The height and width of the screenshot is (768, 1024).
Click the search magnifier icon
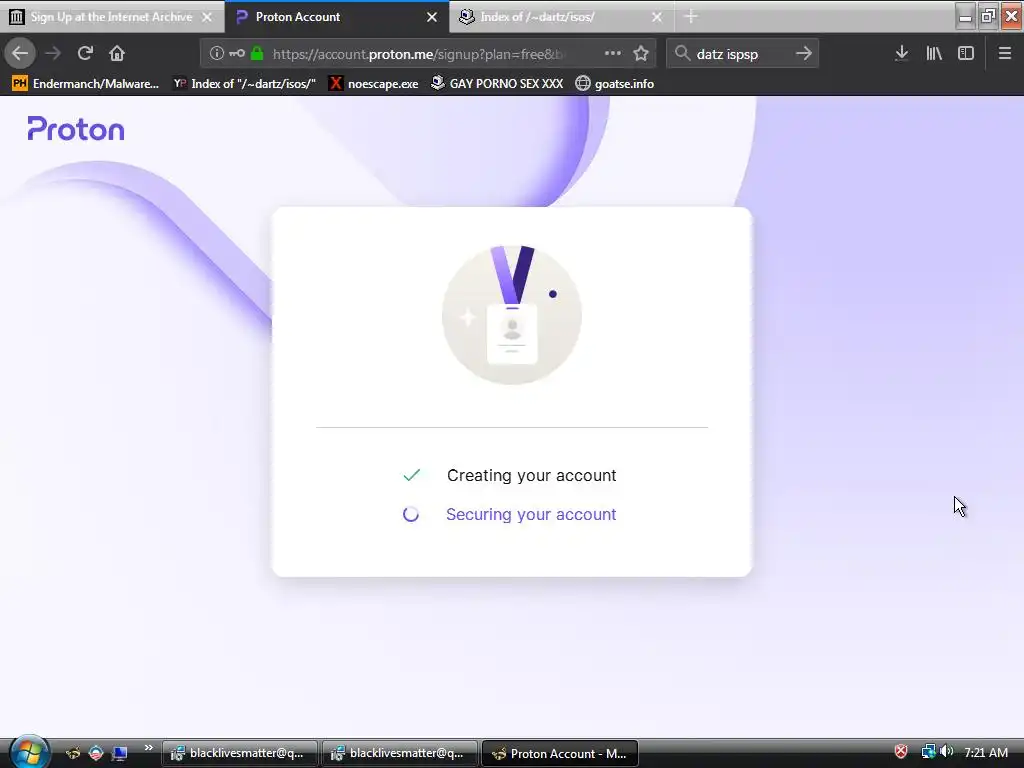click(682, 54)
